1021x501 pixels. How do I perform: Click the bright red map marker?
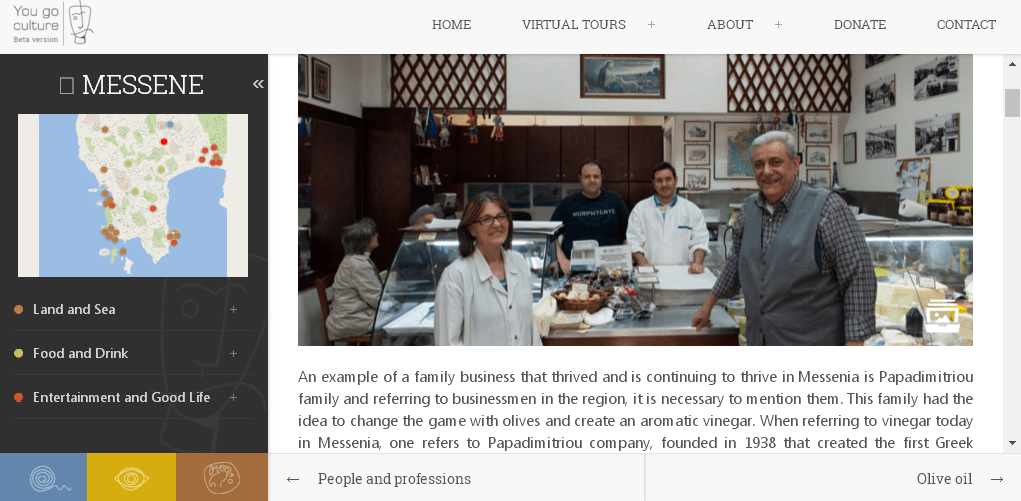tap(164, 141)
